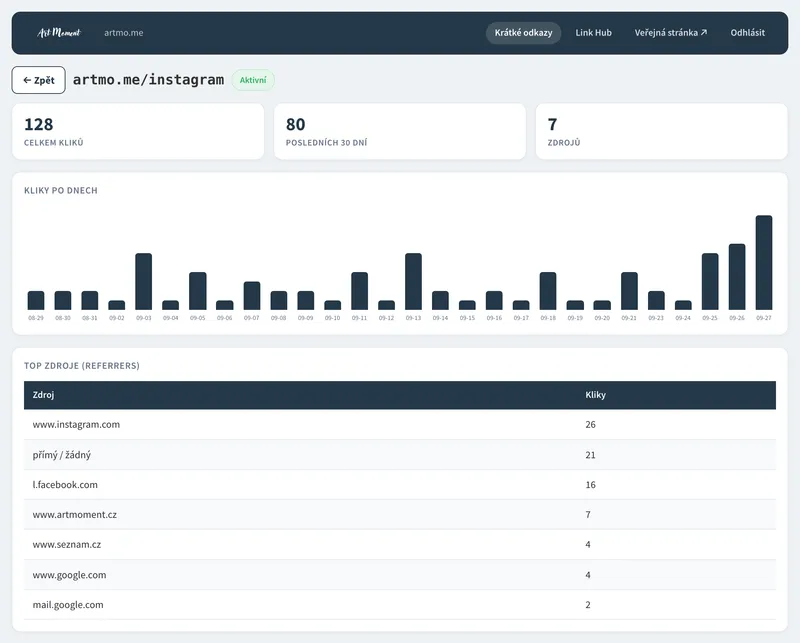Click the chart bar for 09-13
The width and height of the screenshot is (800, 643).
click(413, 282)
